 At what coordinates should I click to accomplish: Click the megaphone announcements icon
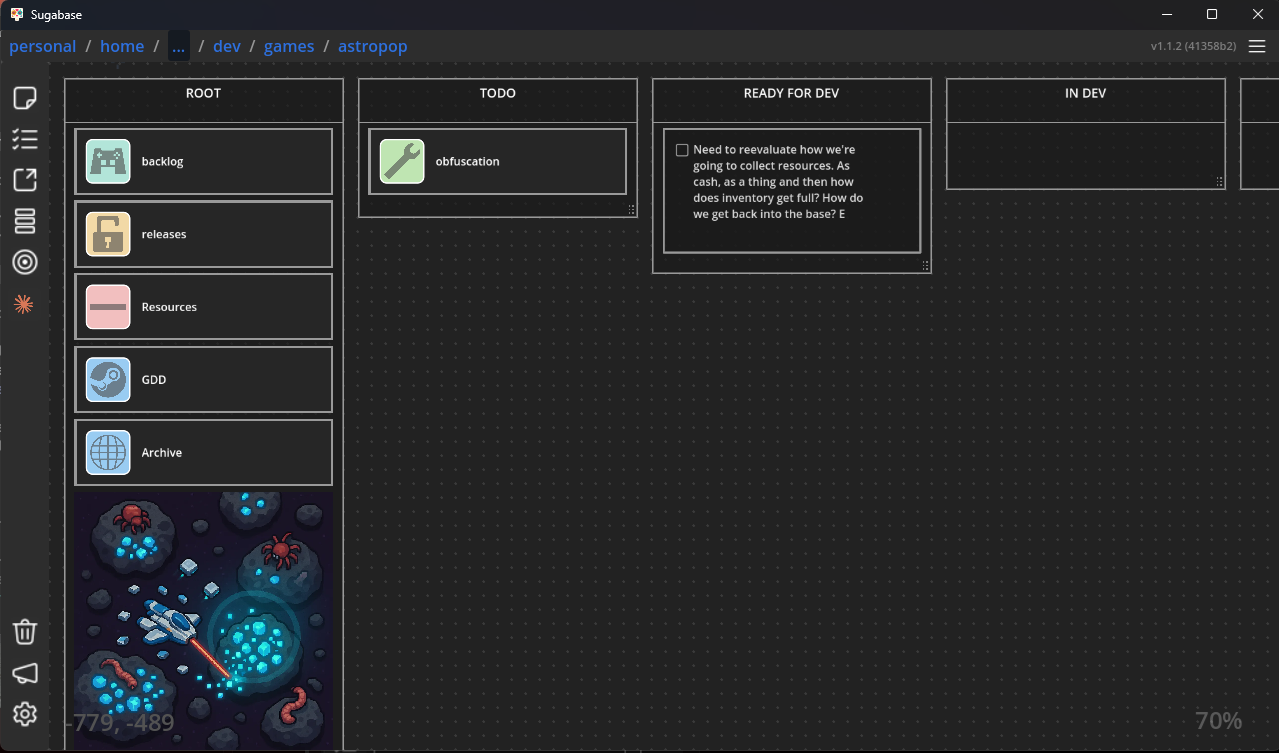pyautogui.click(x=25, y=673)
